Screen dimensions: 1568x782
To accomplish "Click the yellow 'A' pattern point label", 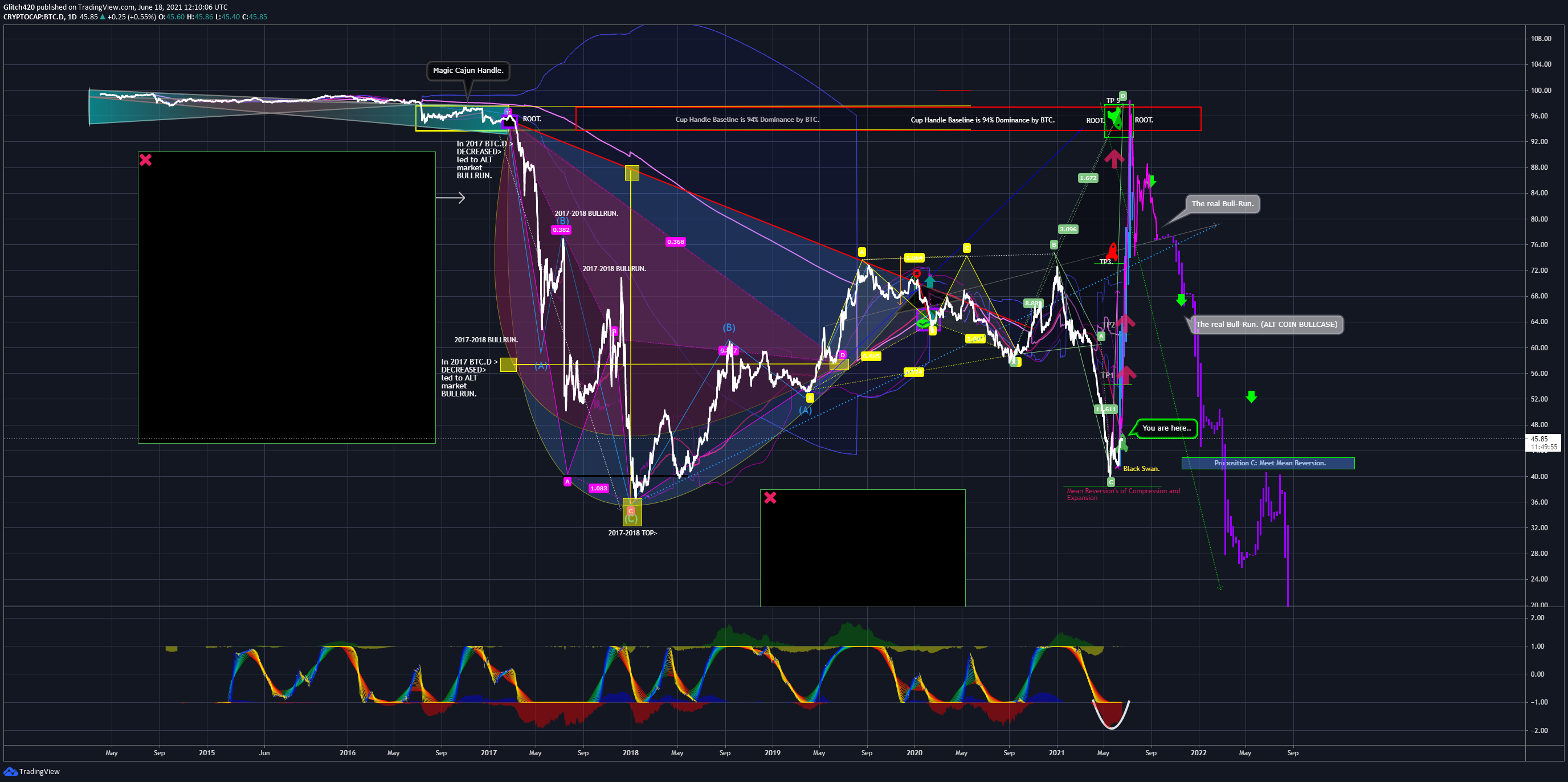I will click(x=862, y=252).
